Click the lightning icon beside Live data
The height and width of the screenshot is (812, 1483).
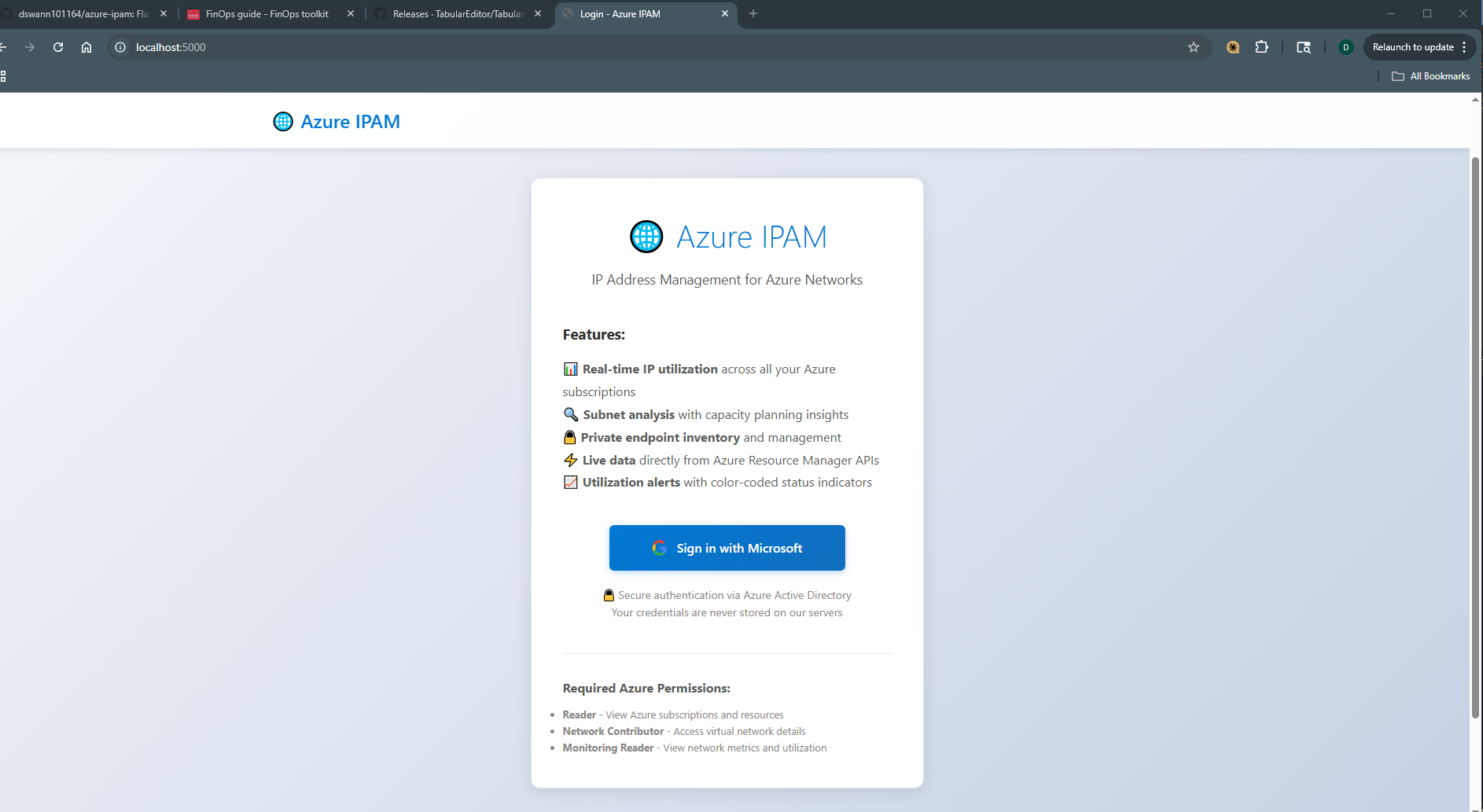tap(571, 460)
